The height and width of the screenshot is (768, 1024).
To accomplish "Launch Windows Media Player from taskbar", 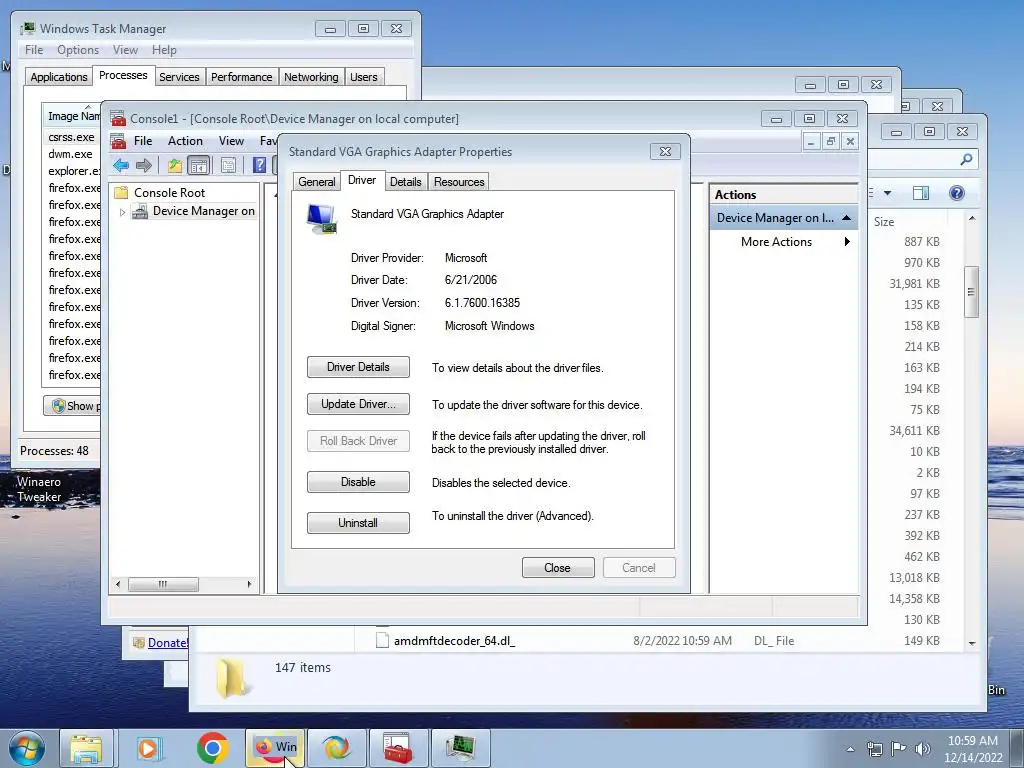I will click(148, 748).
